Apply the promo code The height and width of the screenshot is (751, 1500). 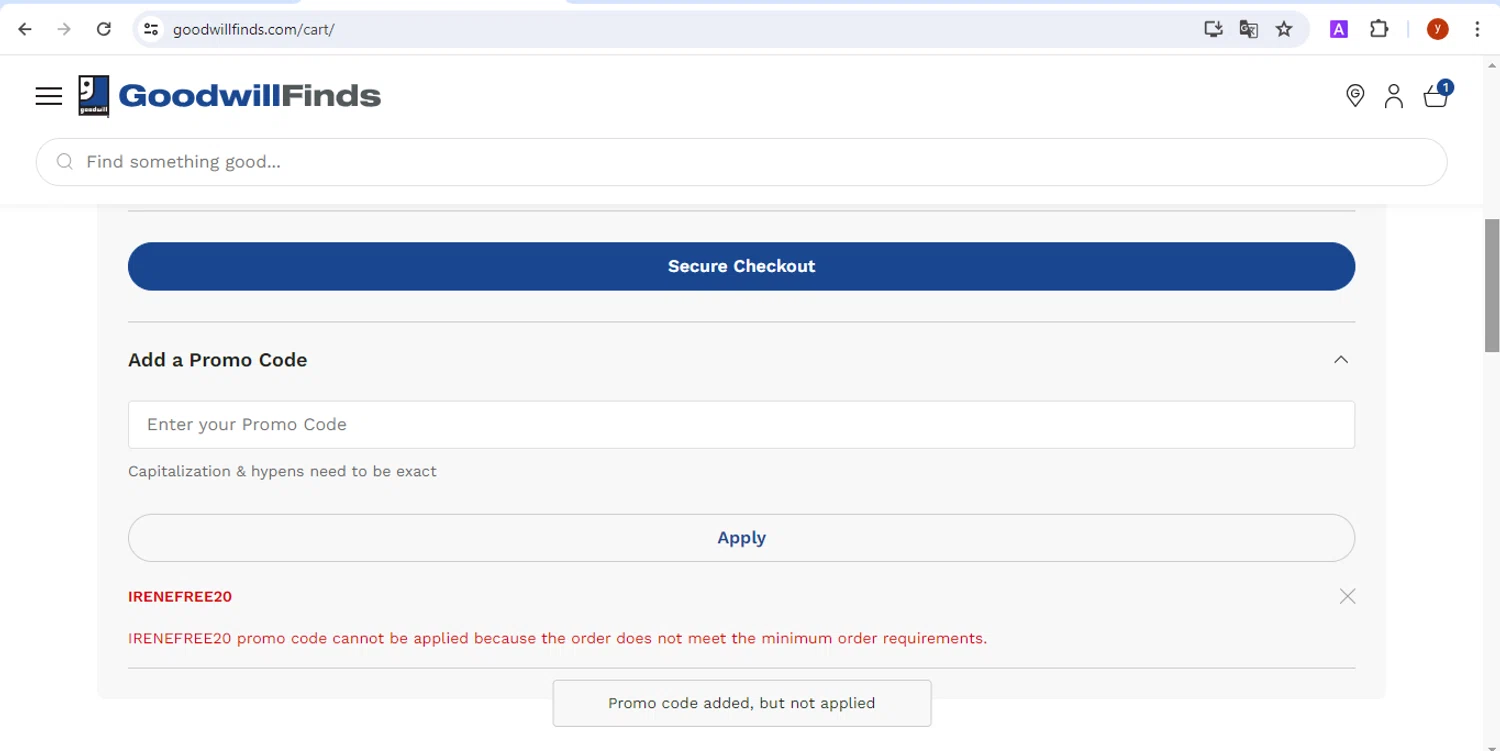741,538
